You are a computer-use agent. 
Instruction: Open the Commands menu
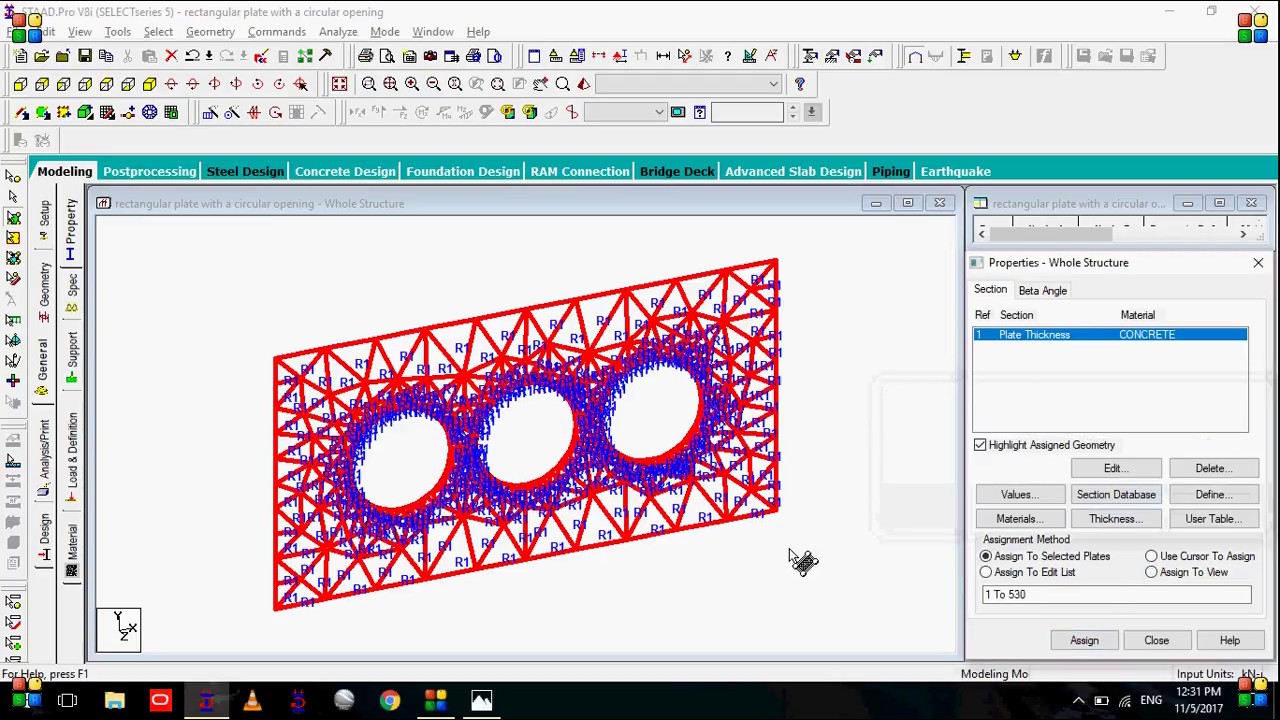pyautogui.click(x=277, y=32)
